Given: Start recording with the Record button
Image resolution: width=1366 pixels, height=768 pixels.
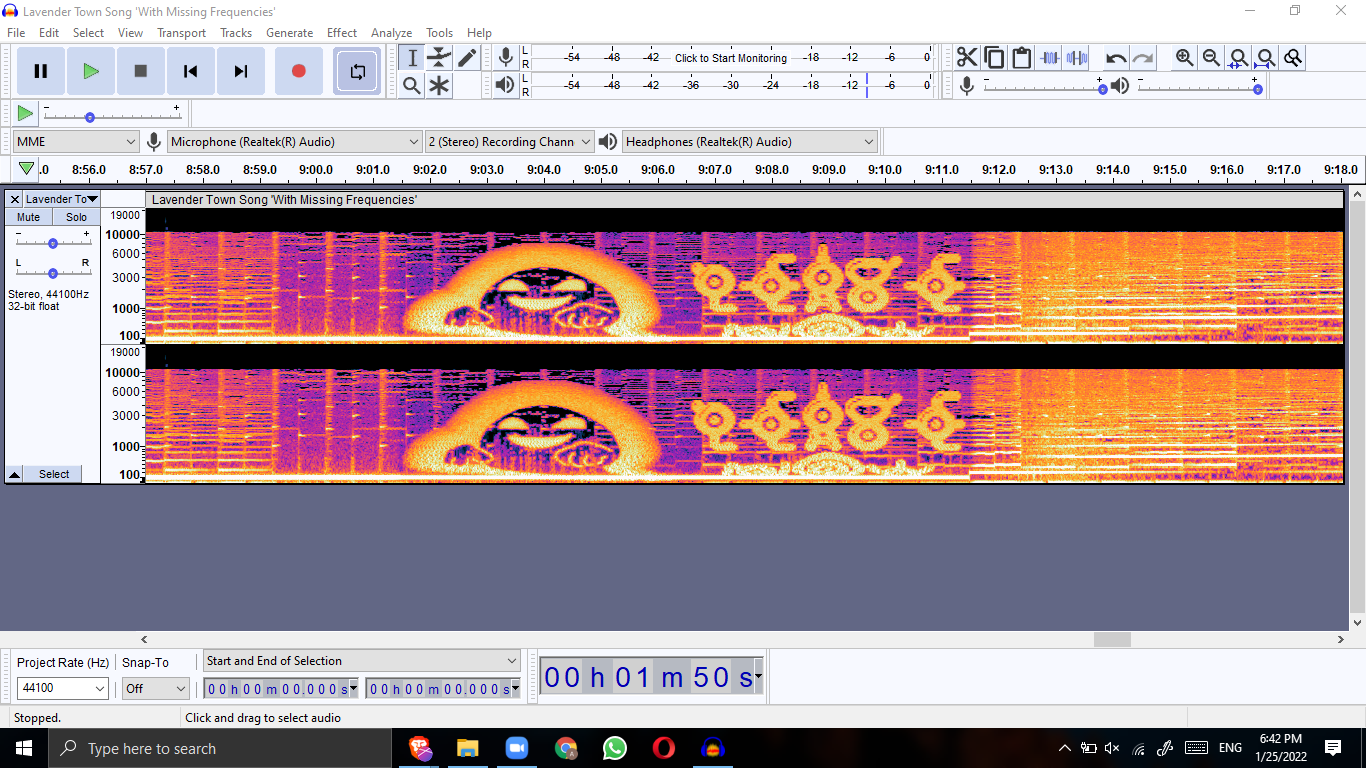Looking at the screenshot, I should [x=298, y=71].
